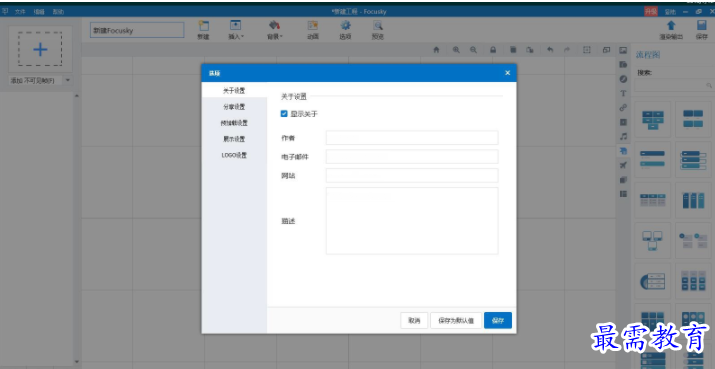Select the hyperlink chain icon in side strip
Viewport: 715px width, 369px height.
pos(623,108)
